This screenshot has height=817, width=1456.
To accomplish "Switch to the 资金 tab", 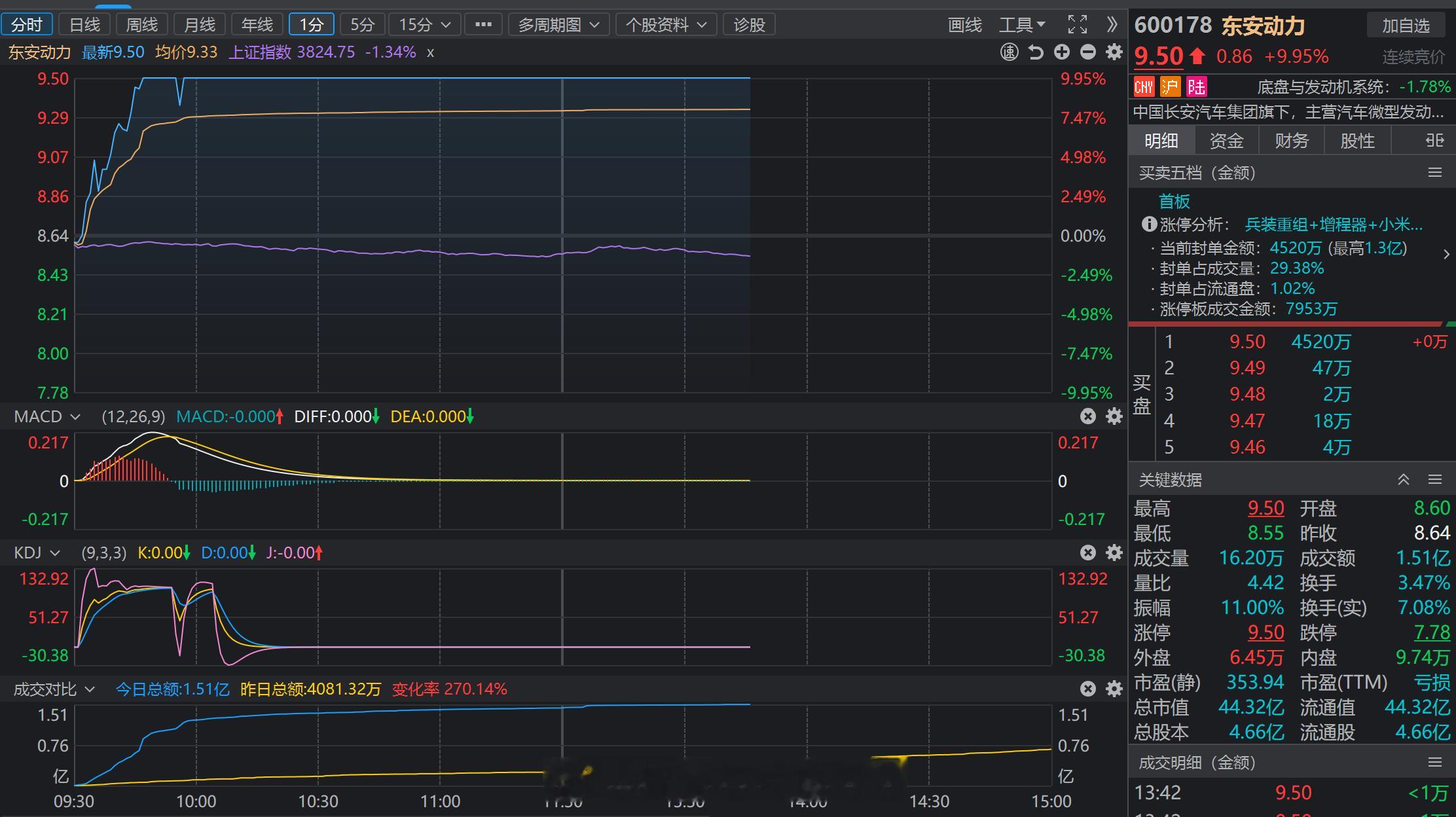I will click(x=1226, y=141).
